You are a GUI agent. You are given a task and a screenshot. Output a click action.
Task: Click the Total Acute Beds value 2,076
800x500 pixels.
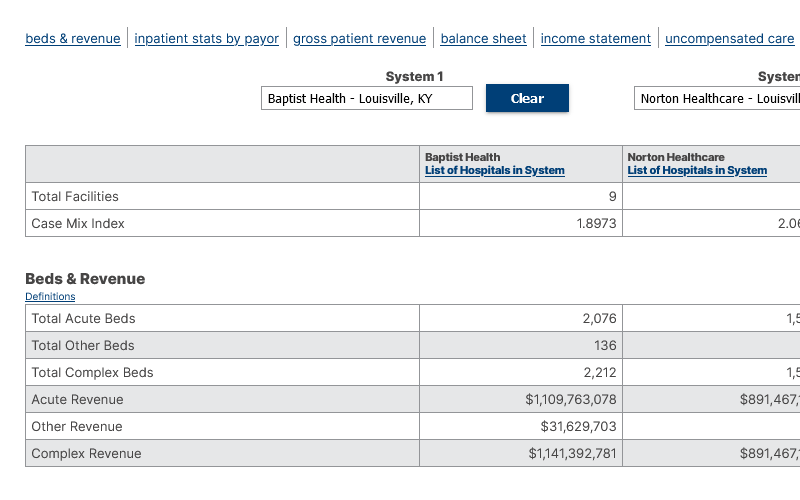[x=599, y=318]
